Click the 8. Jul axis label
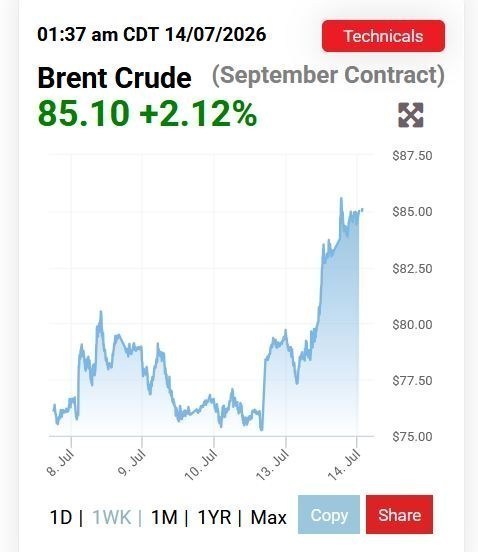The width and height of the screenshot is (478, 552). coord(60,463)
